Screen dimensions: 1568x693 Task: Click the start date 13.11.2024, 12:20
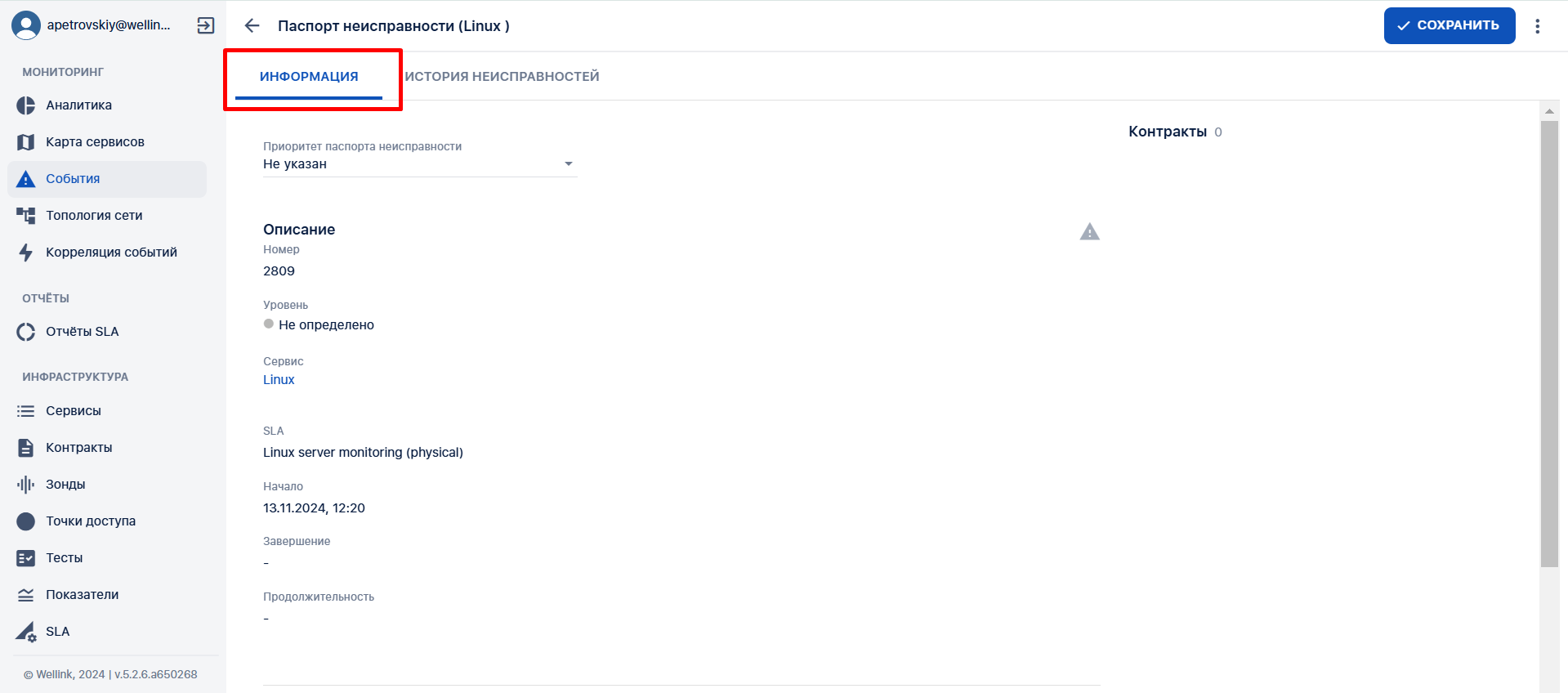coord(314,508)
